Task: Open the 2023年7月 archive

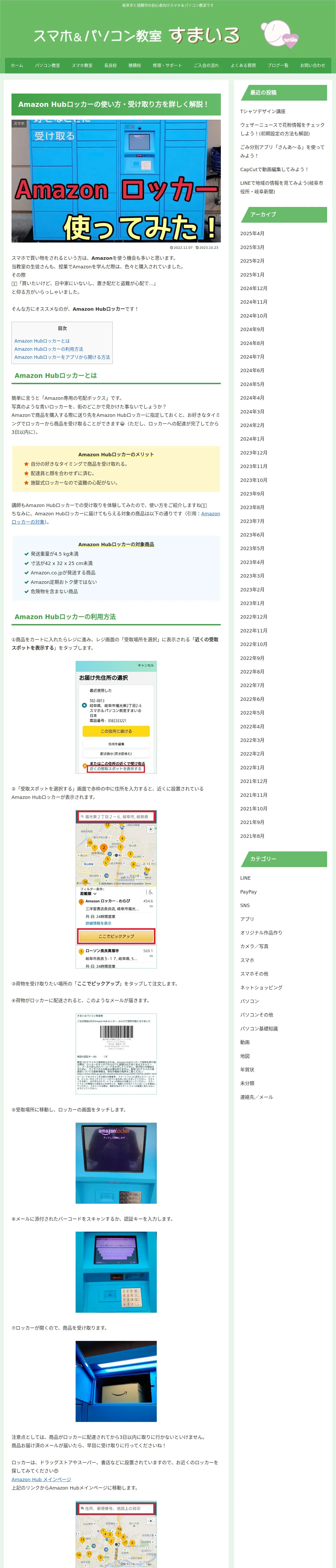Action: pos(253,521)
